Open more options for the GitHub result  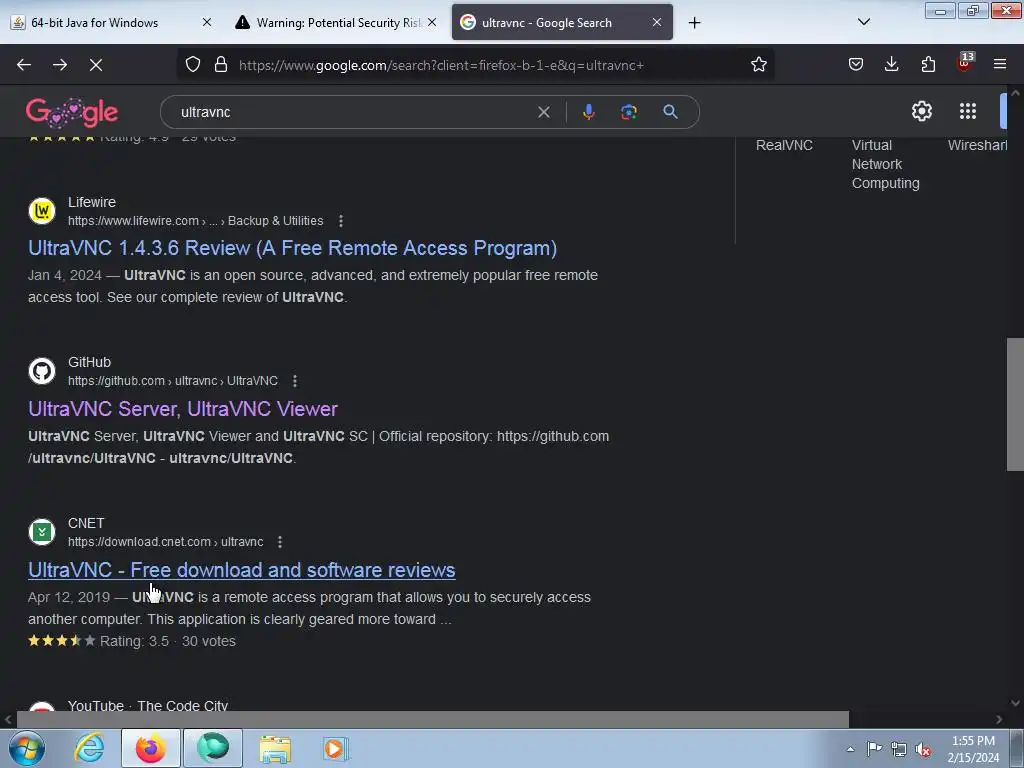295,381
